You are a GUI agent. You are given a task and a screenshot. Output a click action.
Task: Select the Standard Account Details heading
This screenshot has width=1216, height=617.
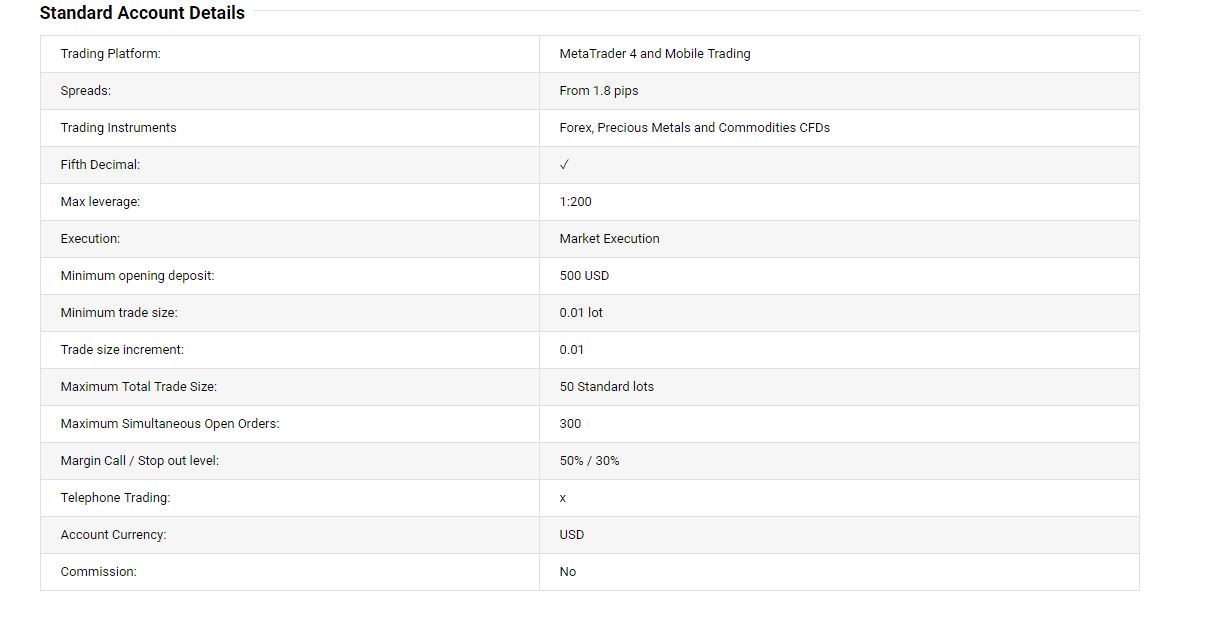click(x=142, y=13)
